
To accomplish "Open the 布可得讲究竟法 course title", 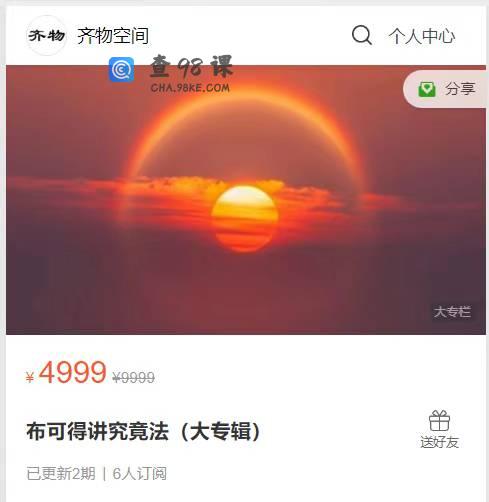I will (x=143, y=431).
